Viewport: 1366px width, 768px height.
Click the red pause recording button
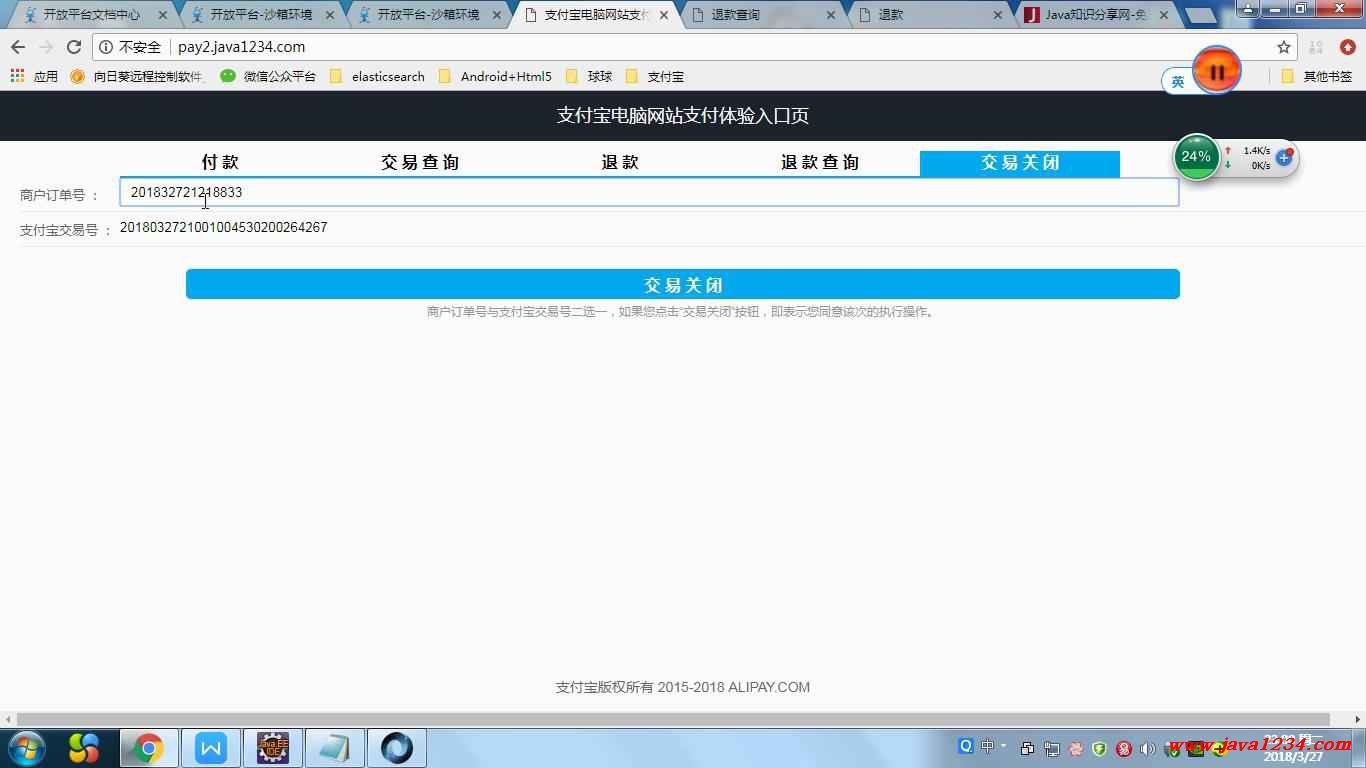(x=1217, y=71)
